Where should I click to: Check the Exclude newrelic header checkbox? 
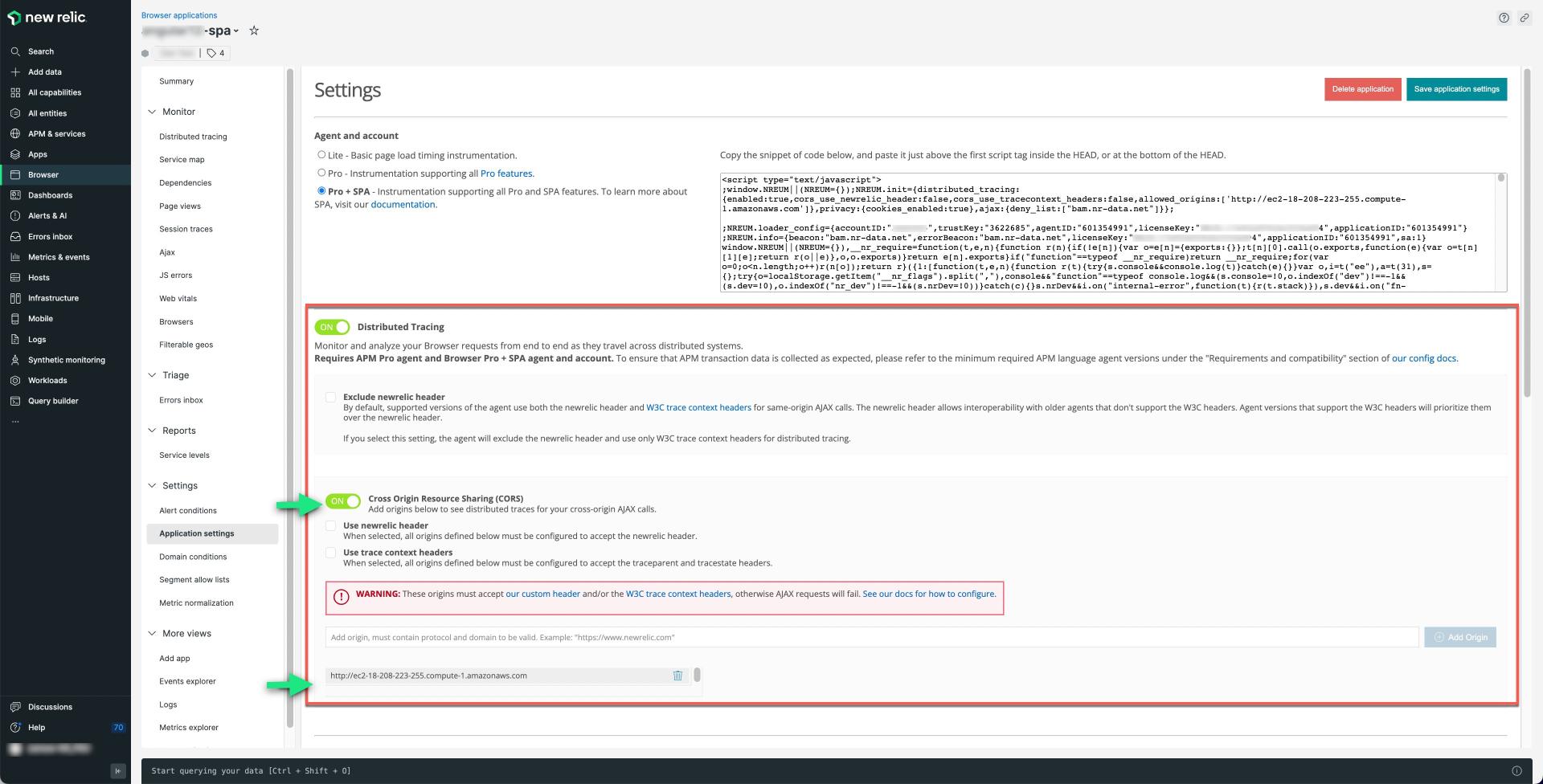(330, 396)
